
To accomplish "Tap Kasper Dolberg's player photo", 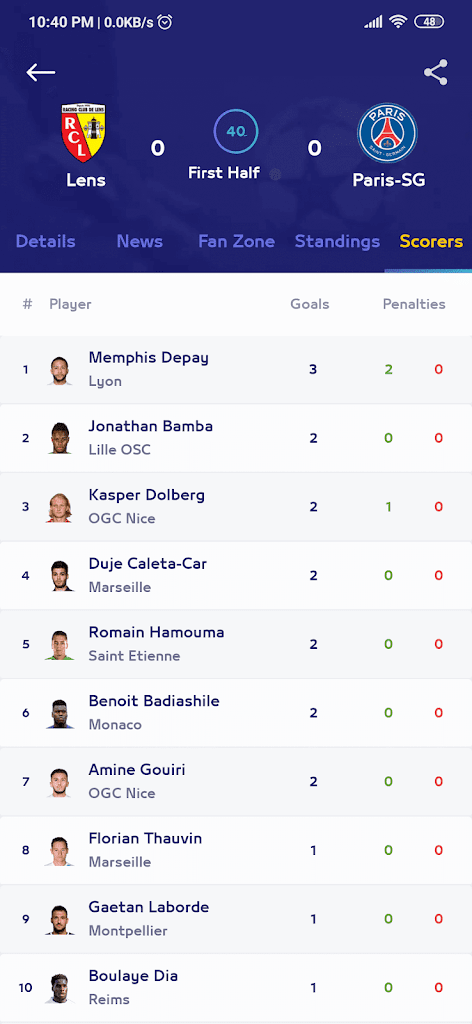I will [59, 507].
